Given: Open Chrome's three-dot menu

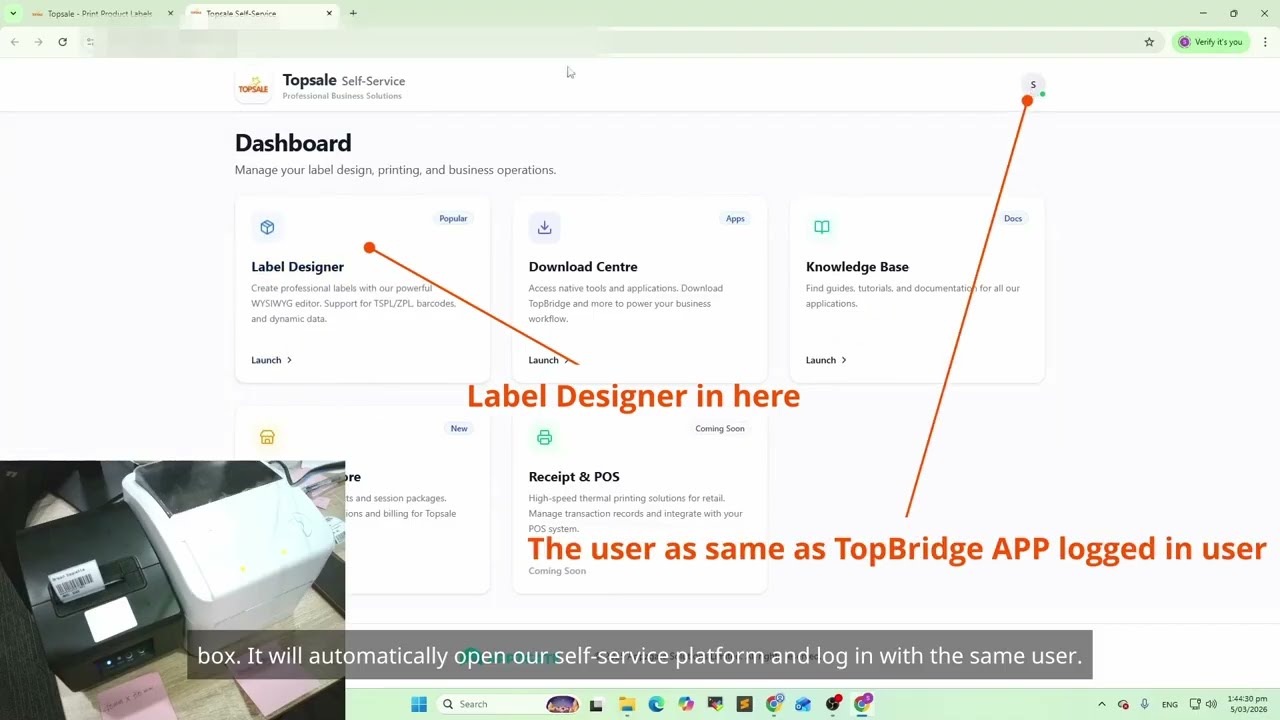Looking at the screenshot, I should 1265,42.
